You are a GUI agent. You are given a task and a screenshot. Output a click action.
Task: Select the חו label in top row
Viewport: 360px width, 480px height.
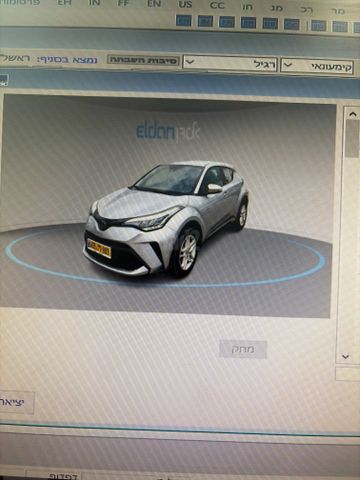247,7
